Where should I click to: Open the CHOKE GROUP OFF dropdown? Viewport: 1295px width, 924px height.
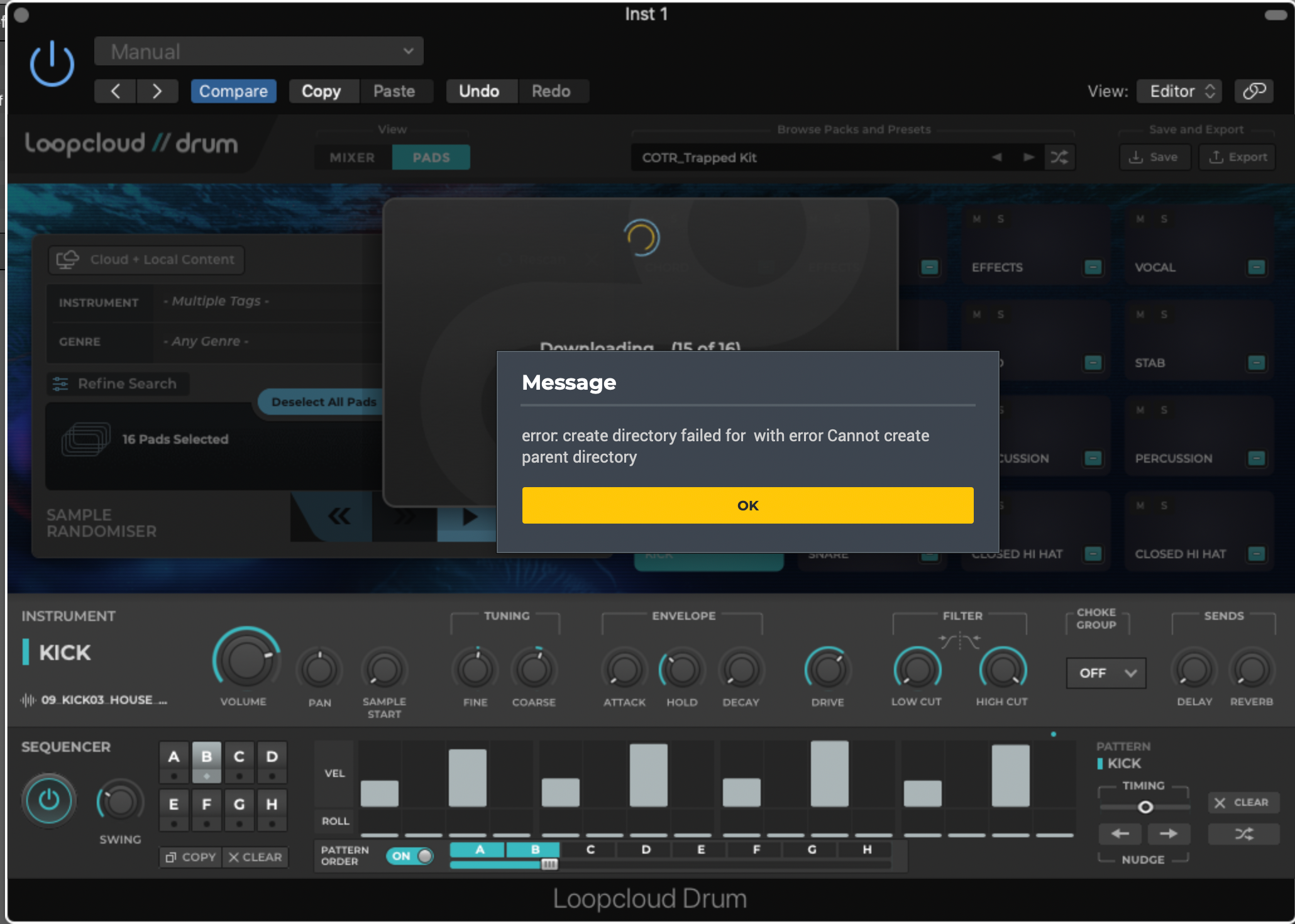pos(1106,673)
